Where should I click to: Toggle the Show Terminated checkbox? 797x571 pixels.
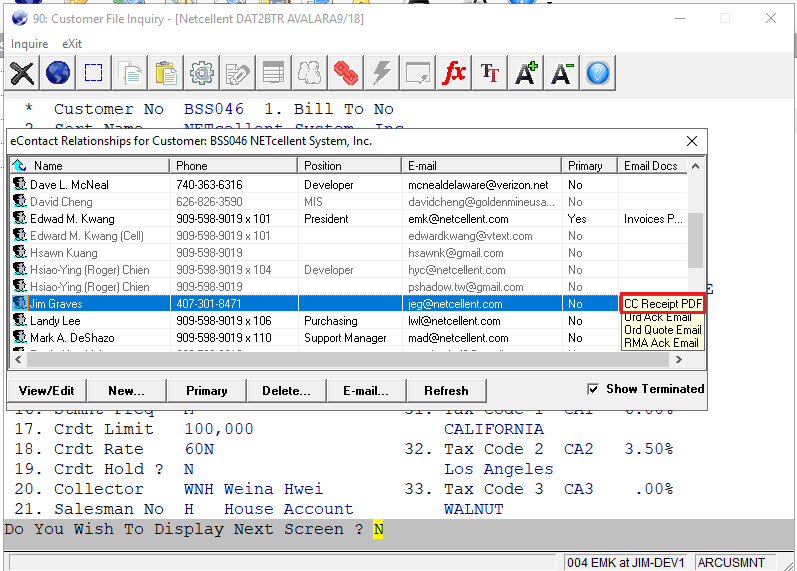tap(593, 389)
